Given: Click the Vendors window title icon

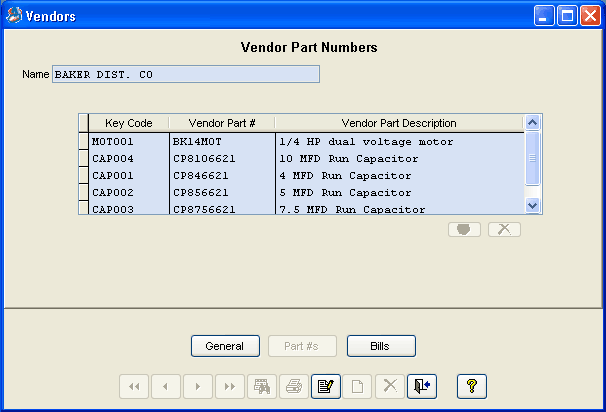Looking at the screenshot, I should pos(14,16).
